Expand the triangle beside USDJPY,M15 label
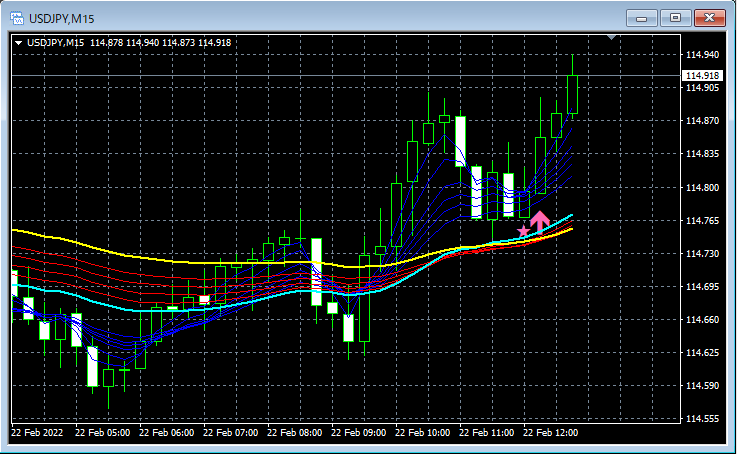 18,43
